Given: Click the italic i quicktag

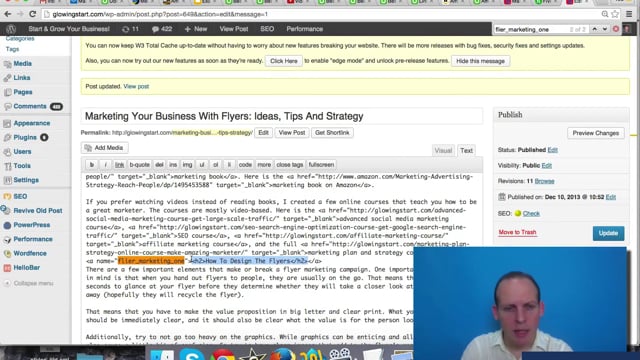Looking at the screenshot, I should pyautogui.click(x=105, y=165).
